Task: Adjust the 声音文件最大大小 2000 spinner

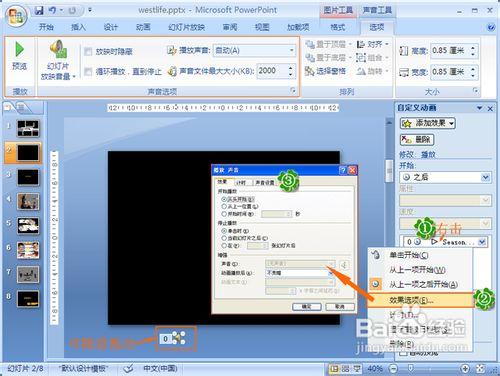Action: pyautogui.click(x=290, y=71)
